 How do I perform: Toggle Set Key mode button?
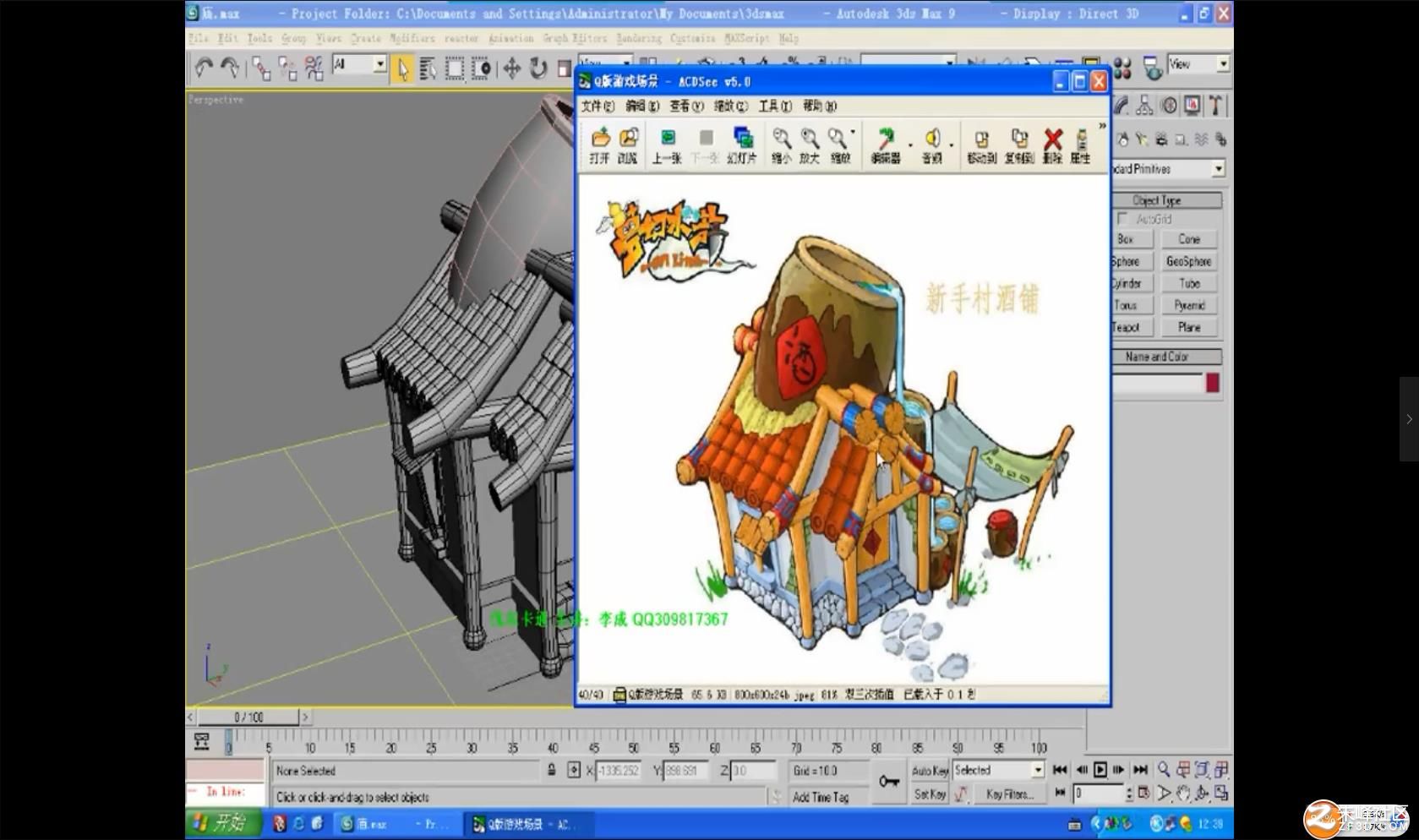[929, 794]
